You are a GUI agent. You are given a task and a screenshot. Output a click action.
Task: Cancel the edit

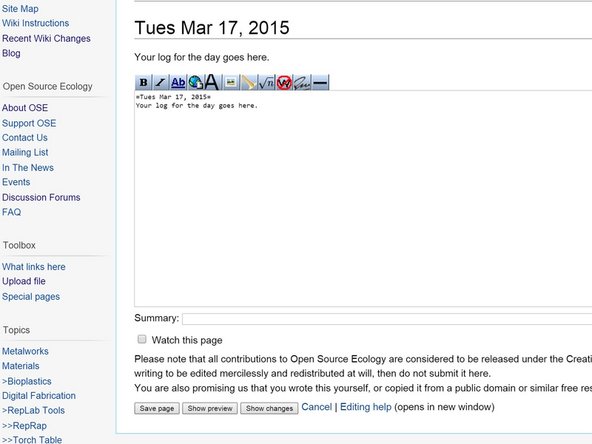[x=316, y=407]
